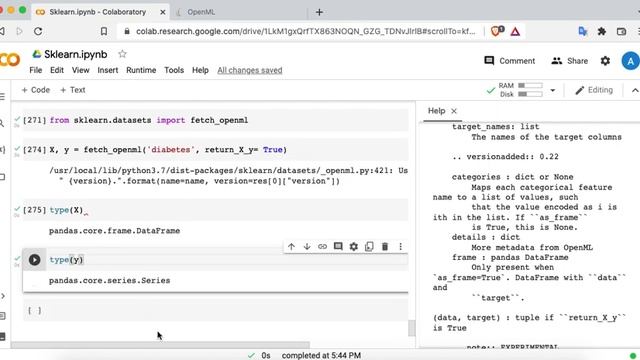Copy link to cell icon
Screen dimensions: 640x360
pos(322,247)
